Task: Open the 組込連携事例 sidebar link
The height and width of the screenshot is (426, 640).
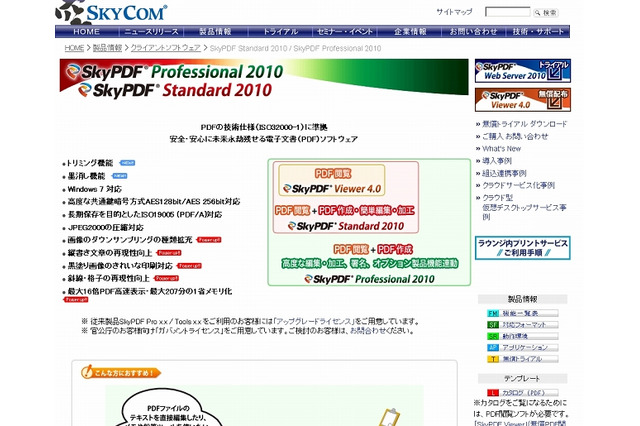Action: [x=504, y=173]
